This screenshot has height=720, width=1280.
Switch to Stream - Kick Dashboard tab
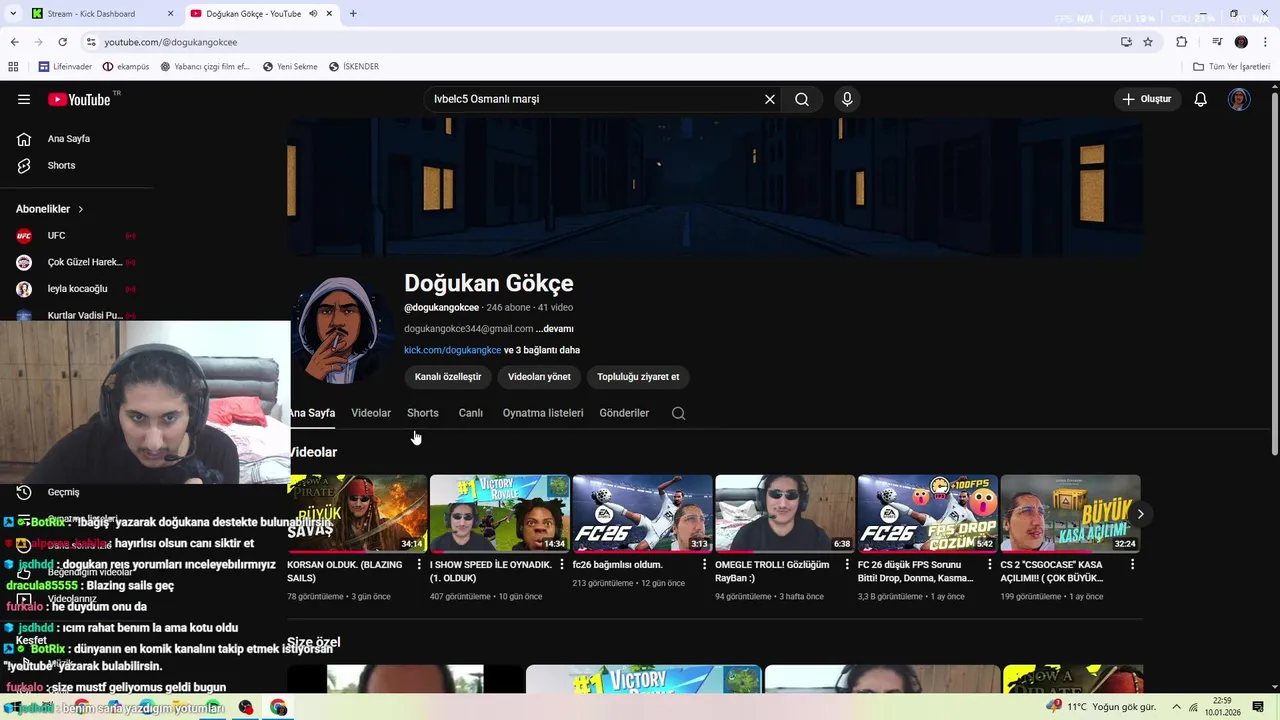(x=101, y=14)
